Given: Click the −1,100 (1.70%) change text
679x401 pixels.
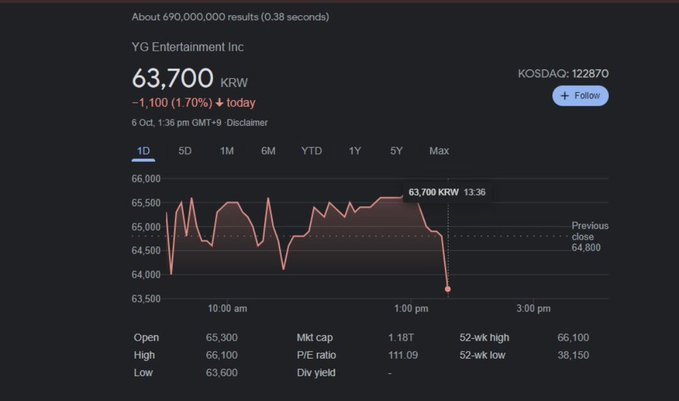Looking at the screenshot, I should [x=172, y=103].
